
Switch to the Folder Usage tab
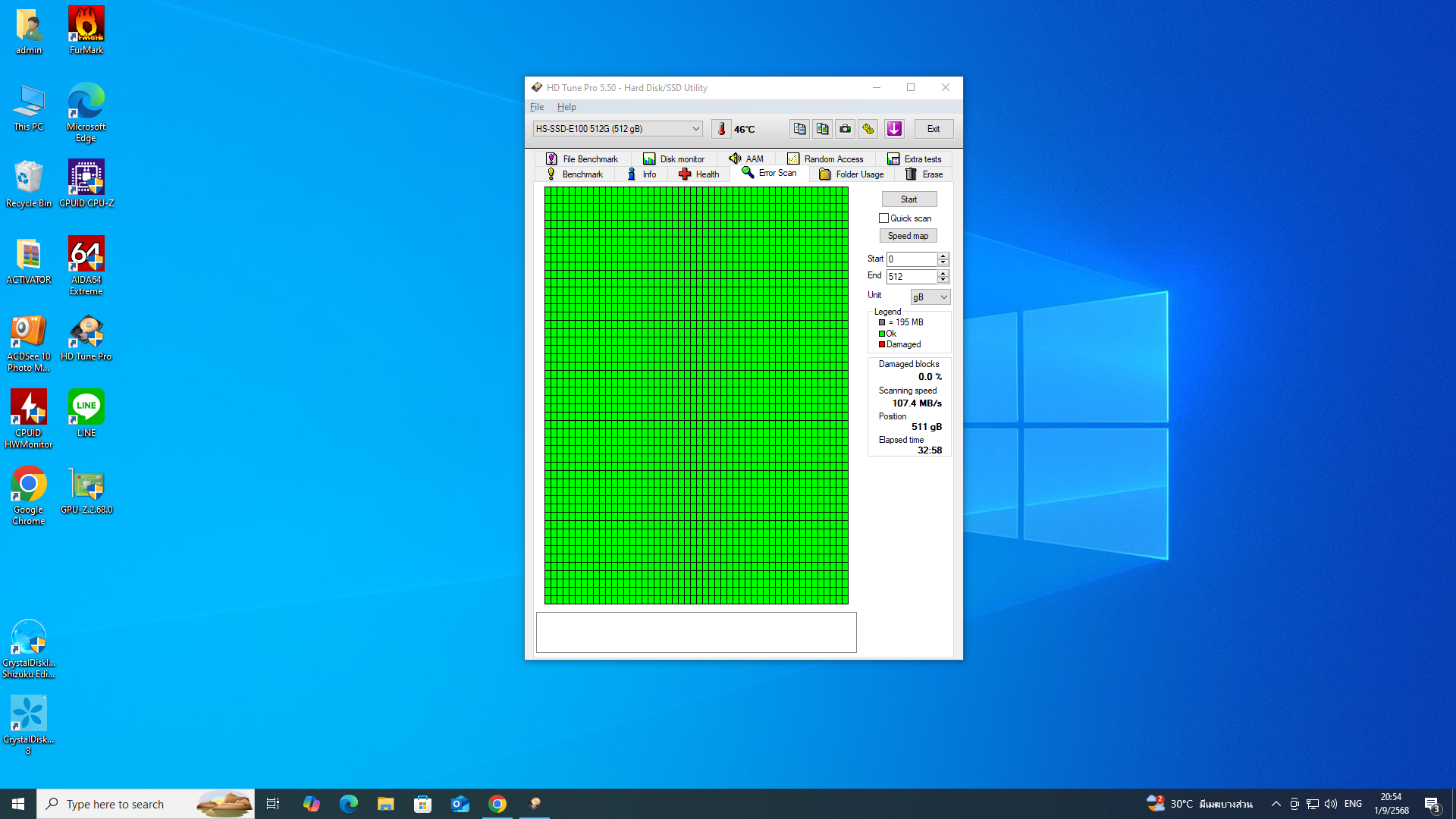coord(852,174)
